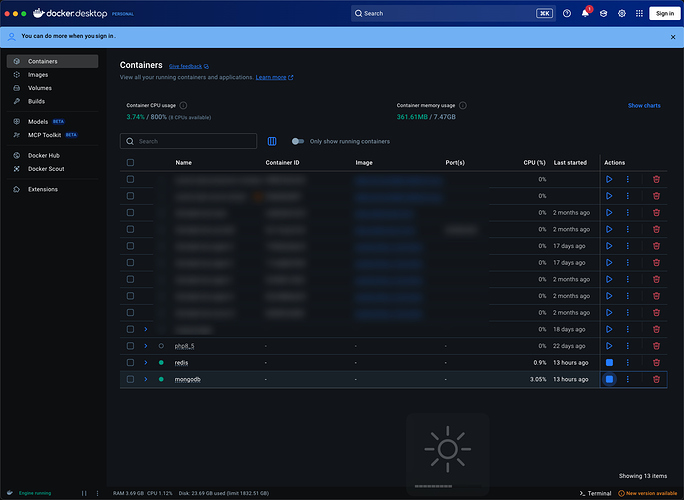Screen dimensions: 684x500
Task: Open the apps grid icon
Action: 639,14
